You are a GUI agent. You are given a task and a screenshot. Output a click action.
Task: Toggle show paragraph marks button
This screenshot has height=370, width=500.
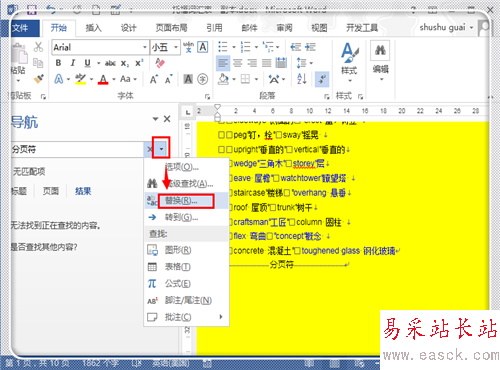pos(322,79)
